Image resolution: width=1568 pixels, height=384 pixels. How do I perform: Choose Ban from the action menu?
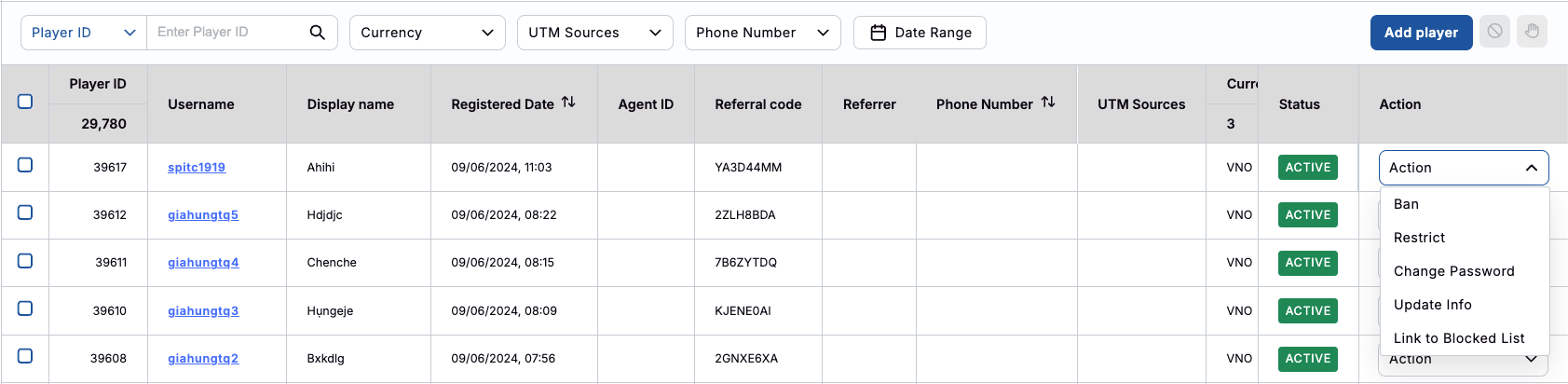[1406, 204]
